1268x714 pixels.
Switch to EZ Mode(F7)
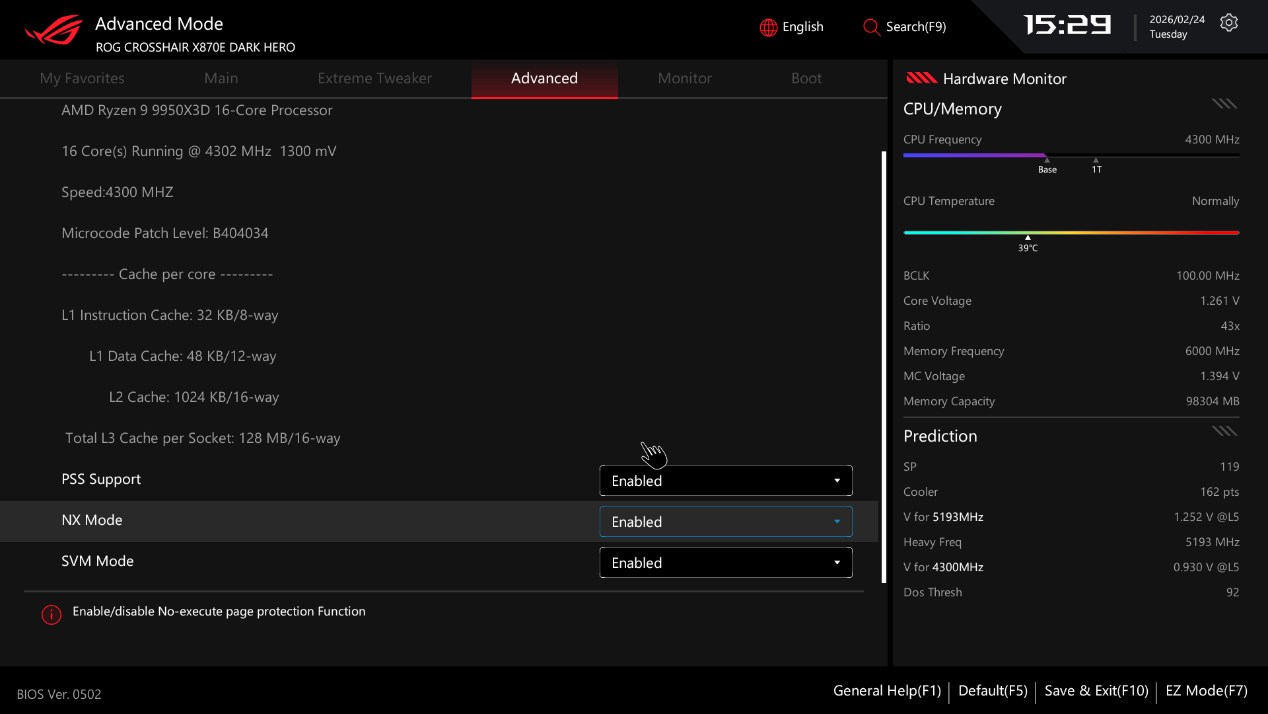pos(1206,691)
